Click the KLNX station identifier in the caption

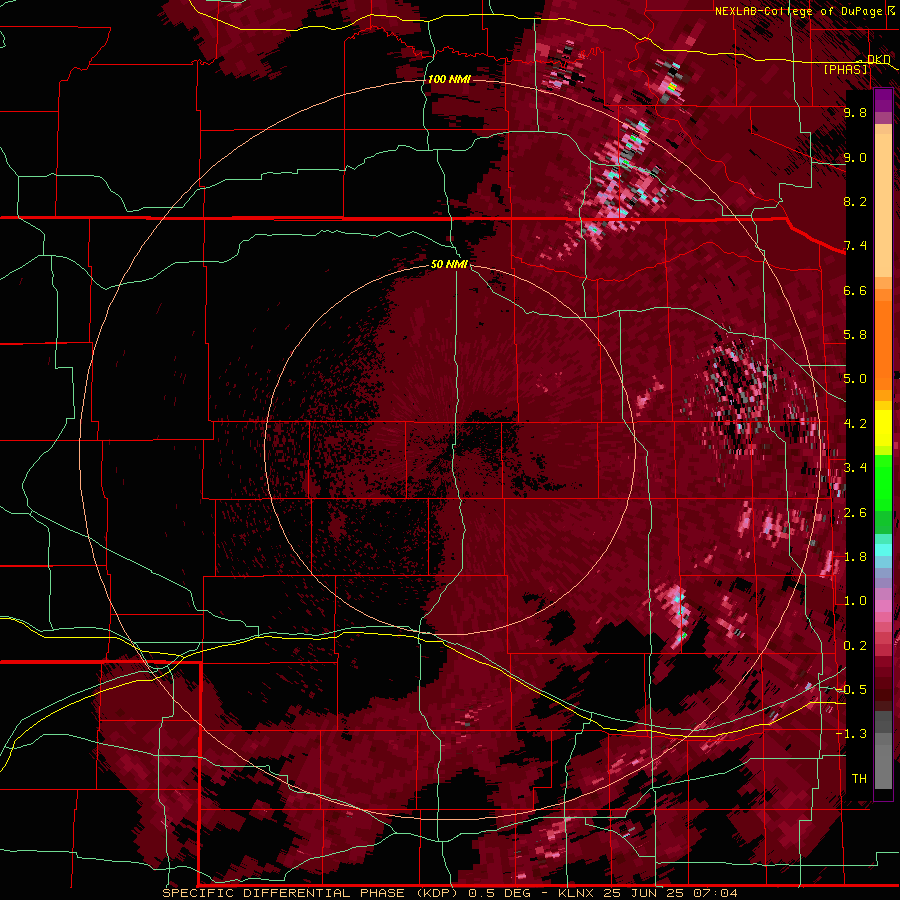[x=576, y=893]
